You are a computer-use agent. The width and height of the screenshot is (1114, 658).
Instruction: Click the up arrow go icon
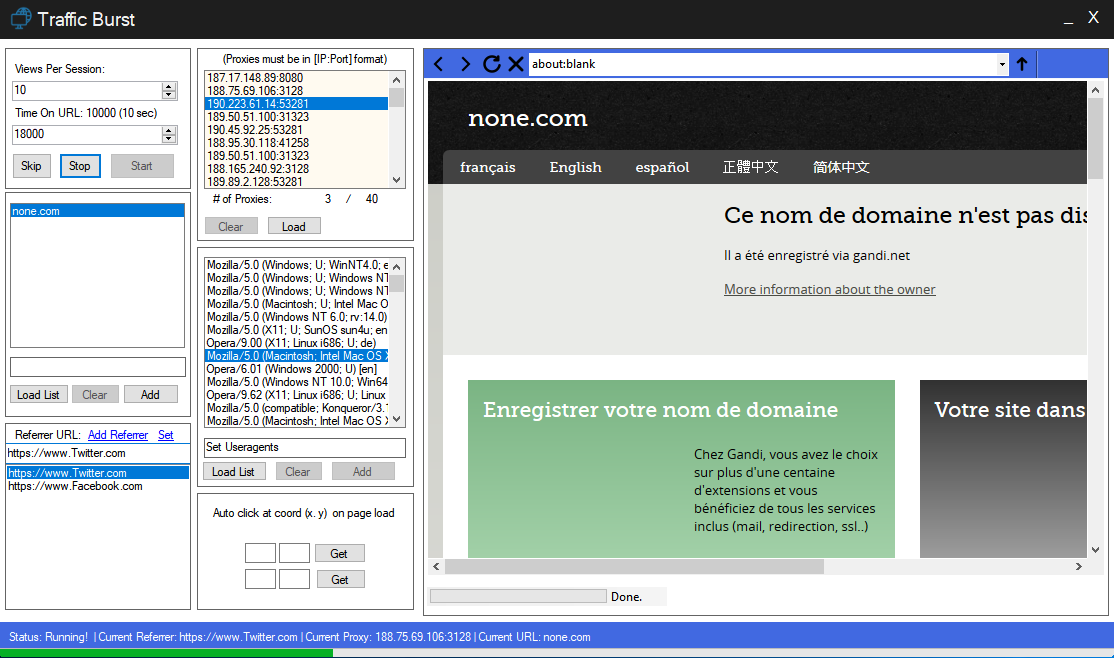pos(1022,64)
